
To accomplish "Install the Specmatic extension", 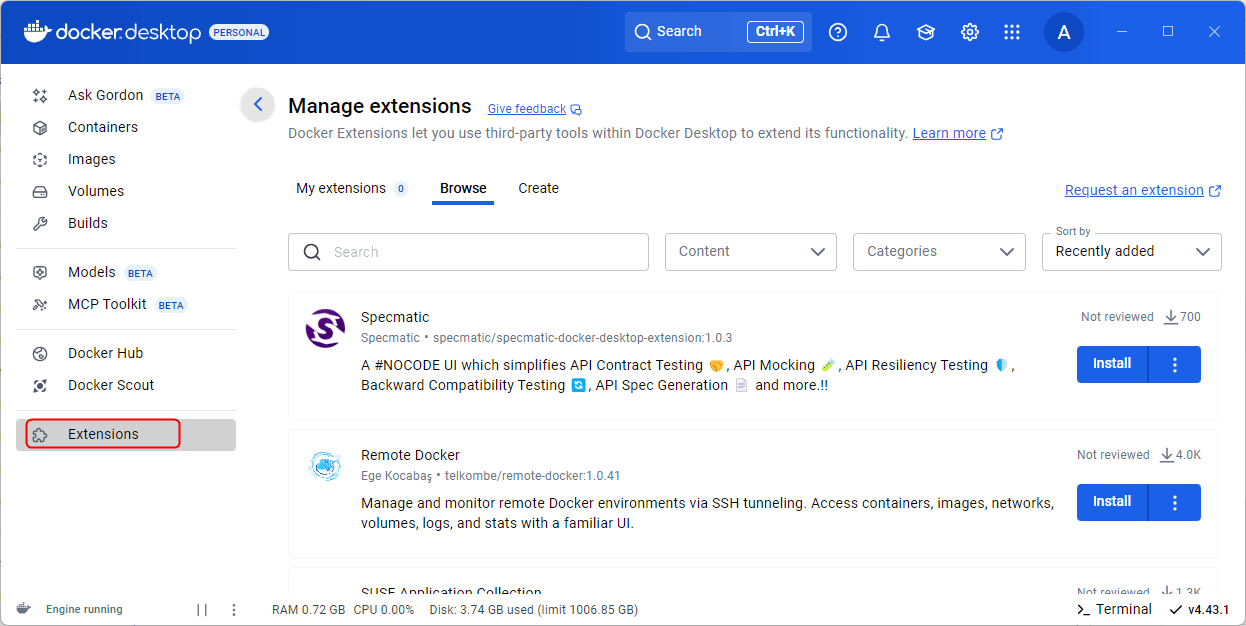I will coord(1112,364).
